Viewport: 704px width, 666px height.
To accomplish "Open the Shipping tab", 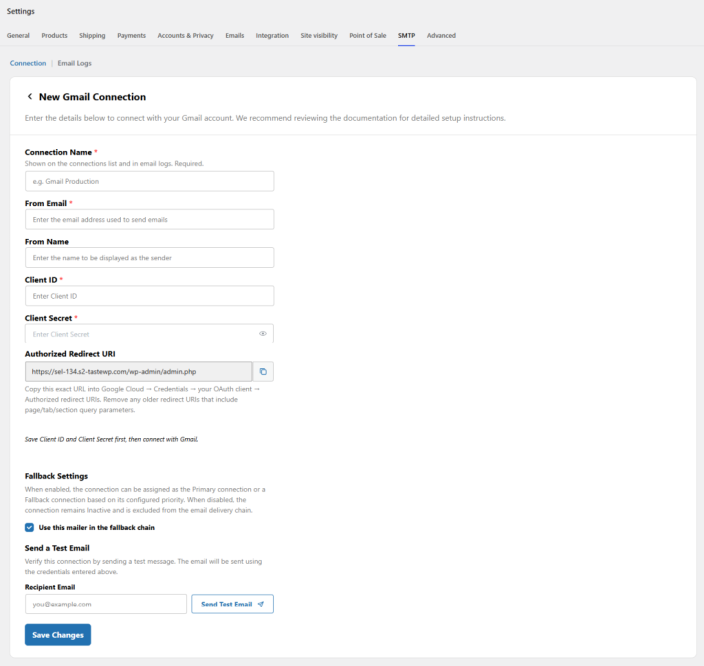I will coord(92,35).
